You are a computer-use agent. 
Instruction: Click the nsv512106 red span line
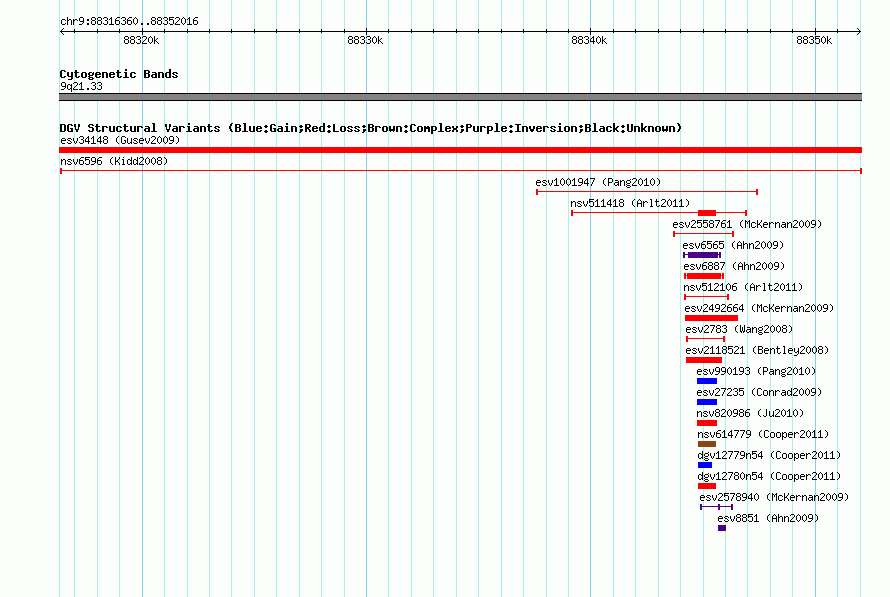[x=706, y=297]
